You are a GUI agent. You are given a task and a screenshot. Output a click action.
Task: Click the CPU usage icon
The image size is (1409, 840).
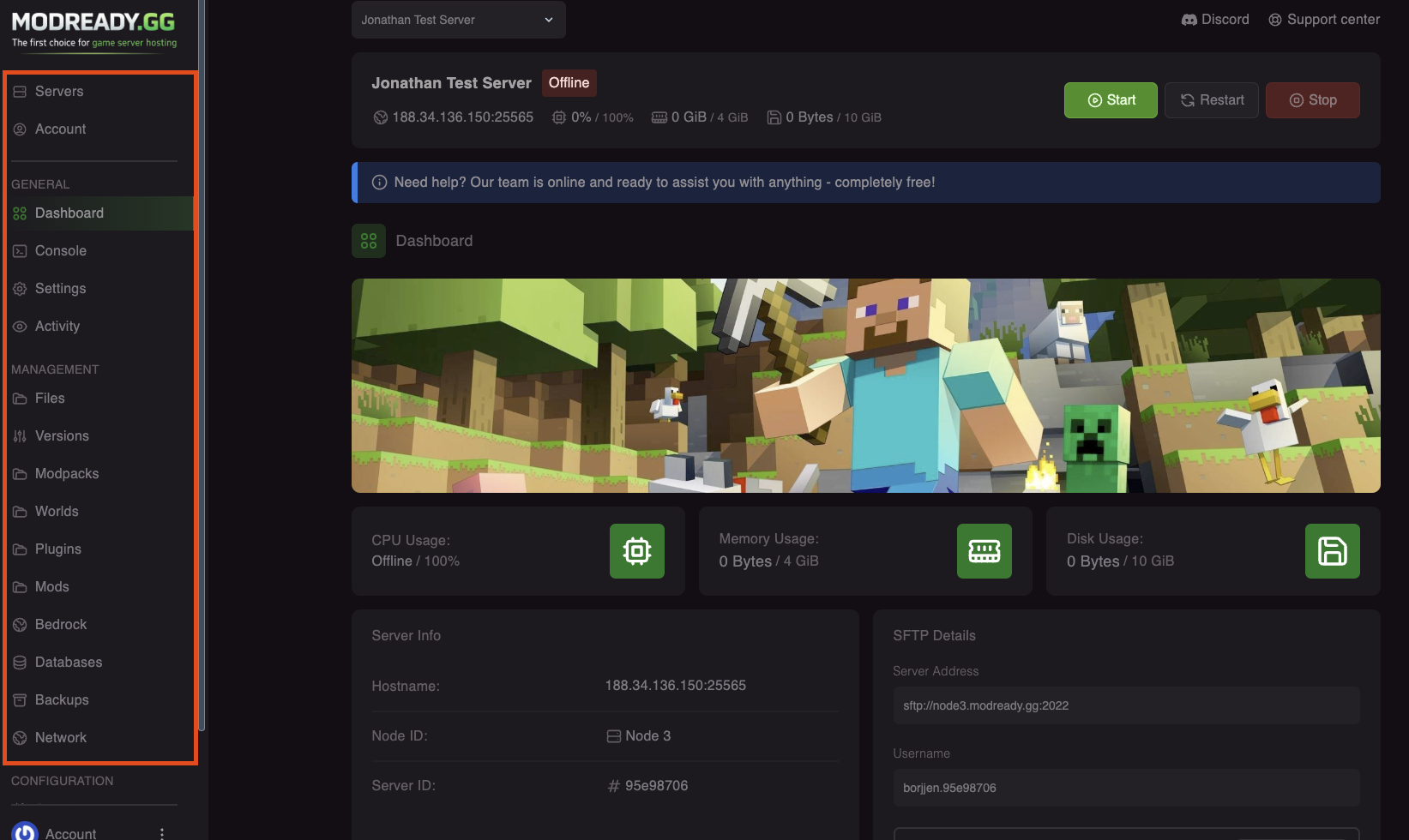pos(636,551)
